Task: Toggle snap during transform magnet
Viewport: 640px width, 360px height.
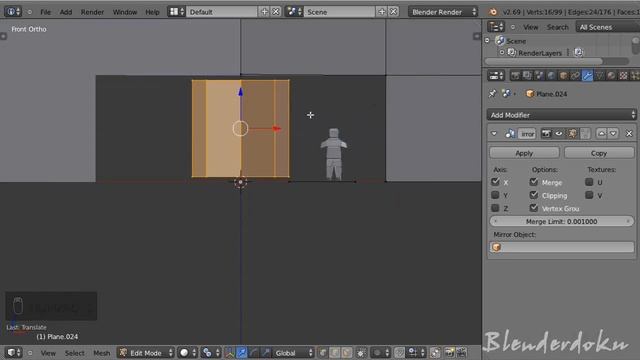Action: tap(400, 352)
